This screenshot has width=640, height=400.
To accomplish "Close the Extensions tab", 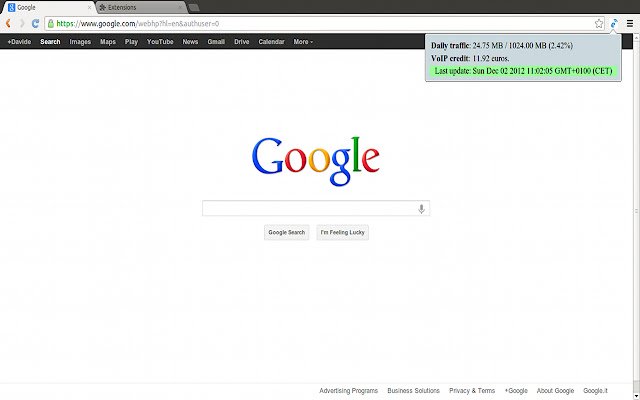I will (180, 7).
